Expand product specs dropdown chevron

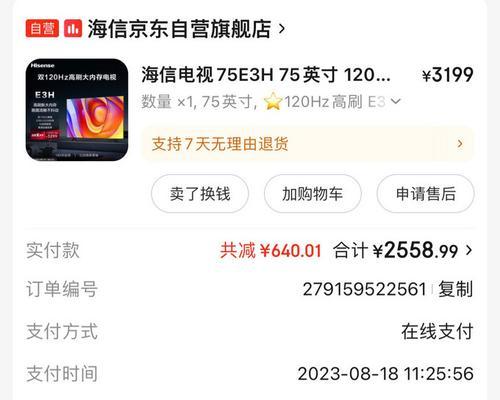[395, 101]
